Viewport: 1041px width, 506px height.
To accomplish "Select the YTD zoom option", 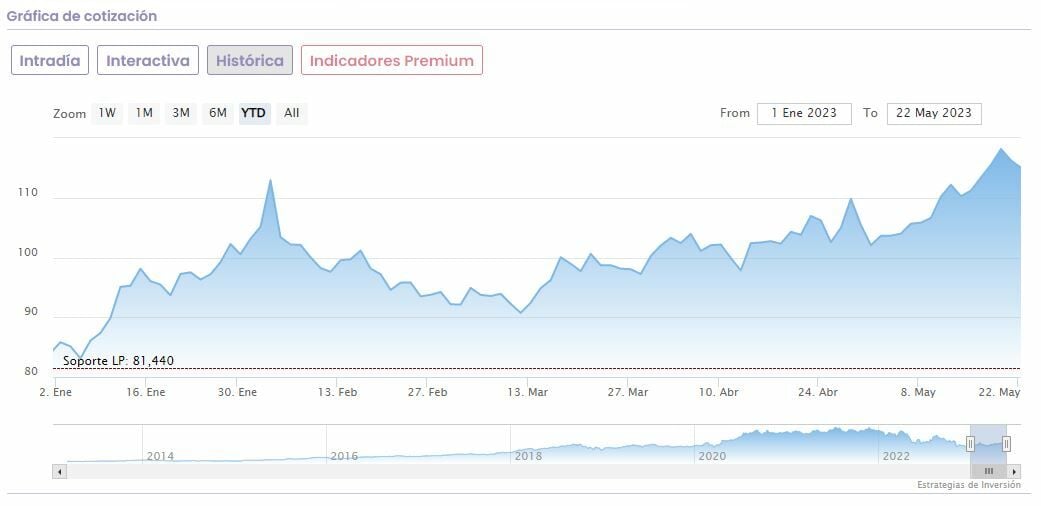I will tap(254, 113).
